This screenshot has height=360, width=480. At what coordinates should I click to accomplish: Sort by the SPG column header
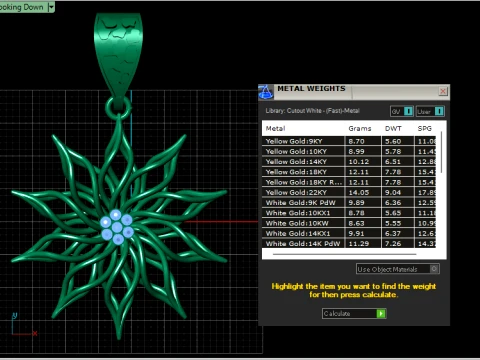tap(424, 129)
